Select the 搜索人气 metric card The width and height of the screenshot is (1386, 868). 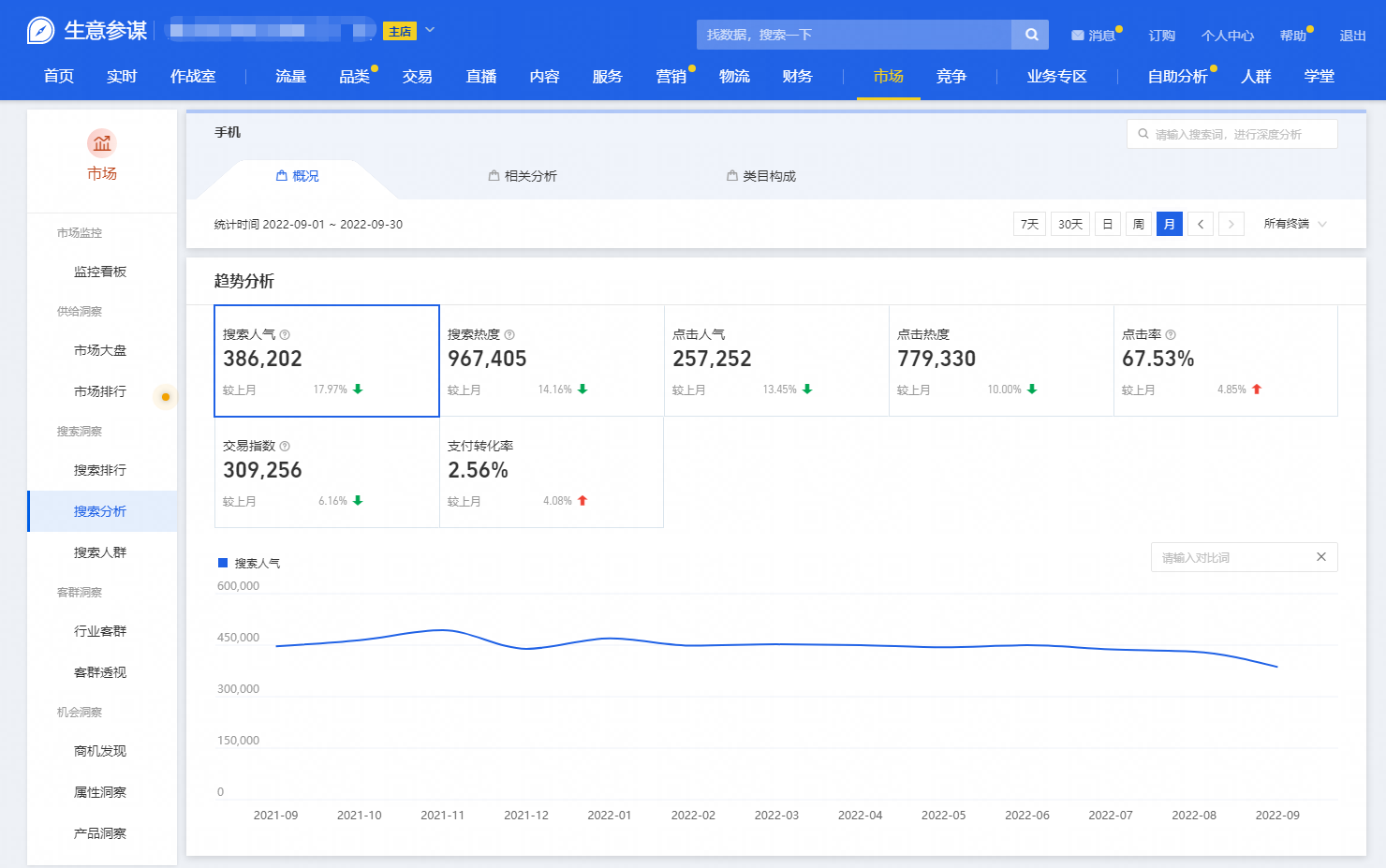pyautogui.click(x=327, y=360)
